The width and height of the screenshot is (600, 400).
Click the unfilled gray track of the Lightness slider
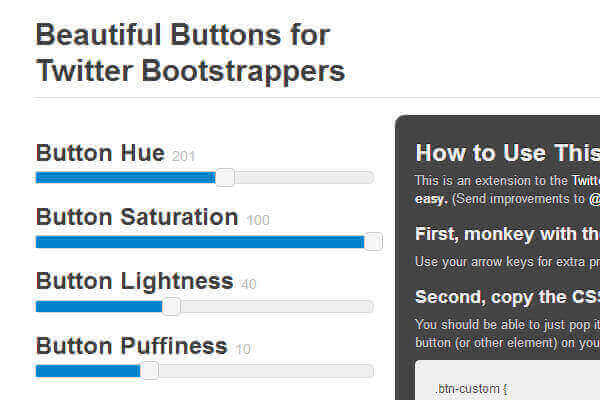coord(270,306)
